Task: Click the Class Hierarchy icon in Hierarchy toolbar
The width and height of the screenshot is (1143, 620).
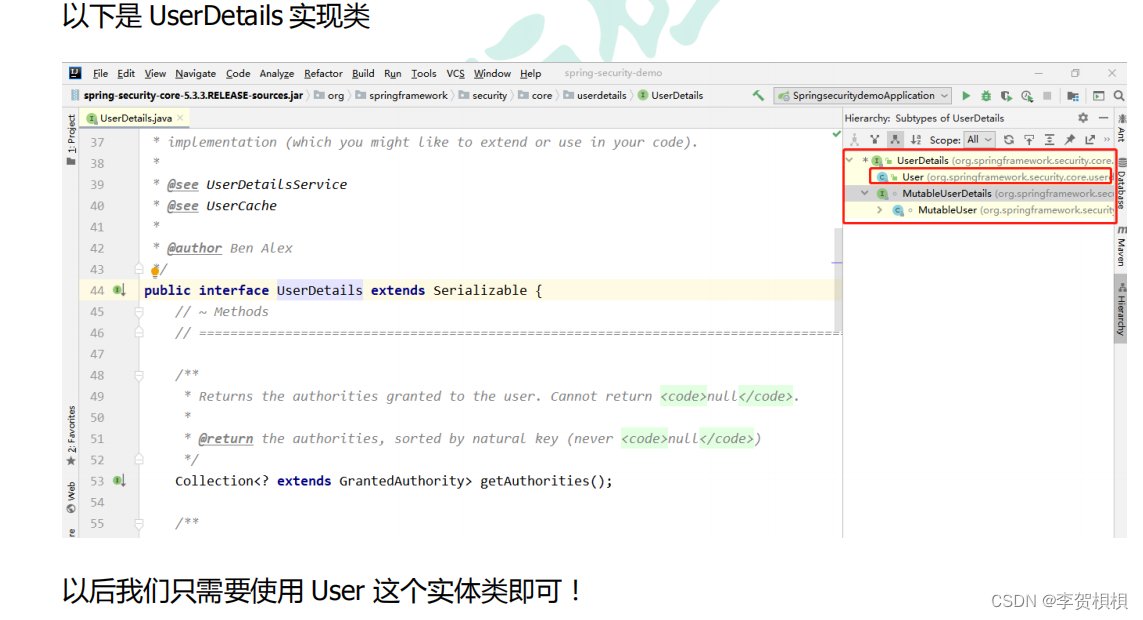Action: pos(854,139)
